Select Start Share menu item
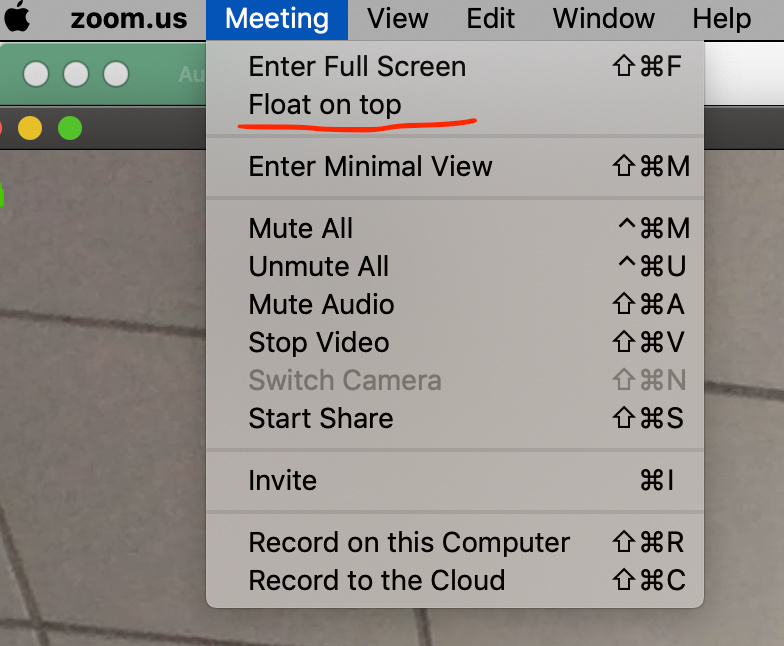The height and width of the screenshot is (646, 784). tap(455, 418)
